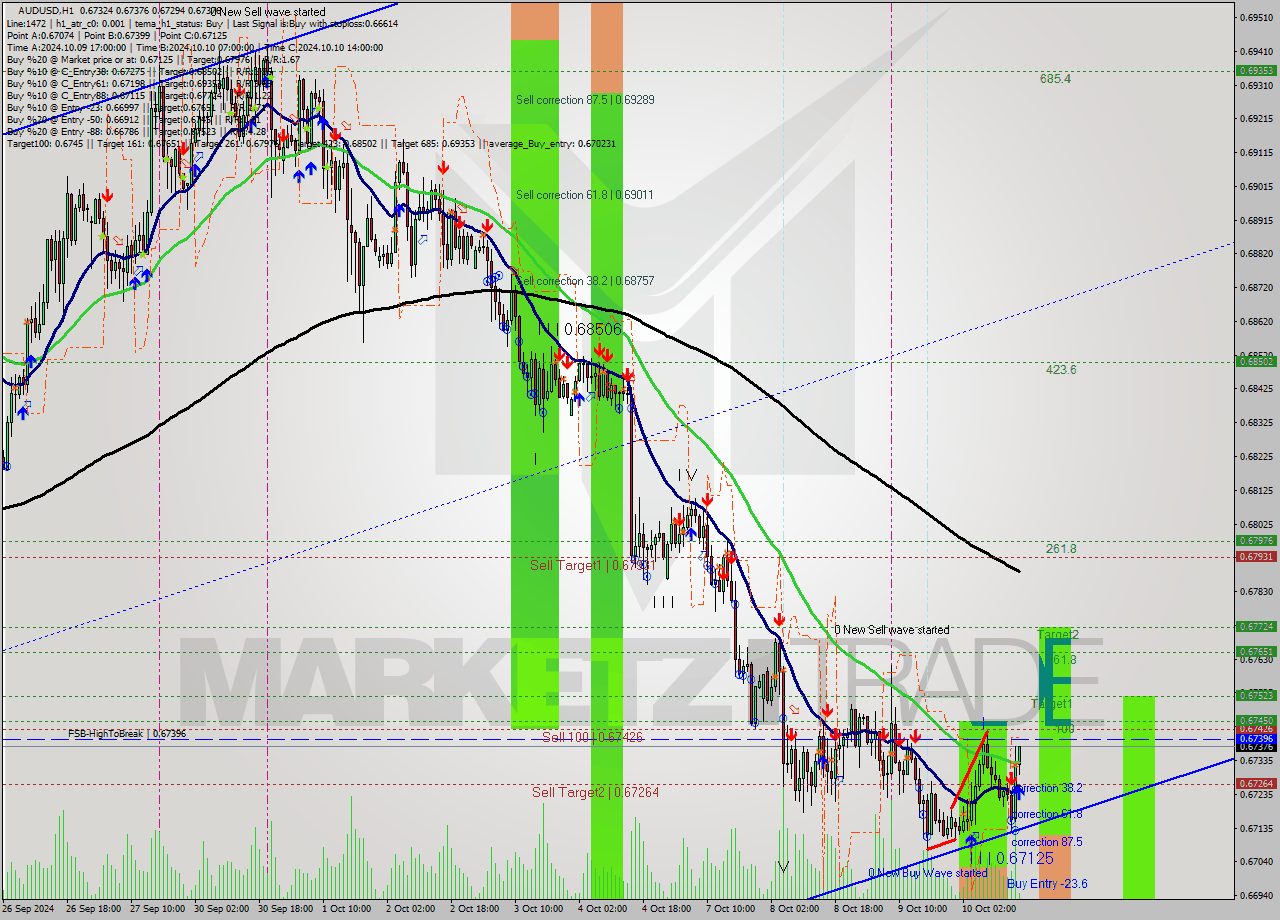Click the 0.66940 price axis tick

[x=1256, y=895]
